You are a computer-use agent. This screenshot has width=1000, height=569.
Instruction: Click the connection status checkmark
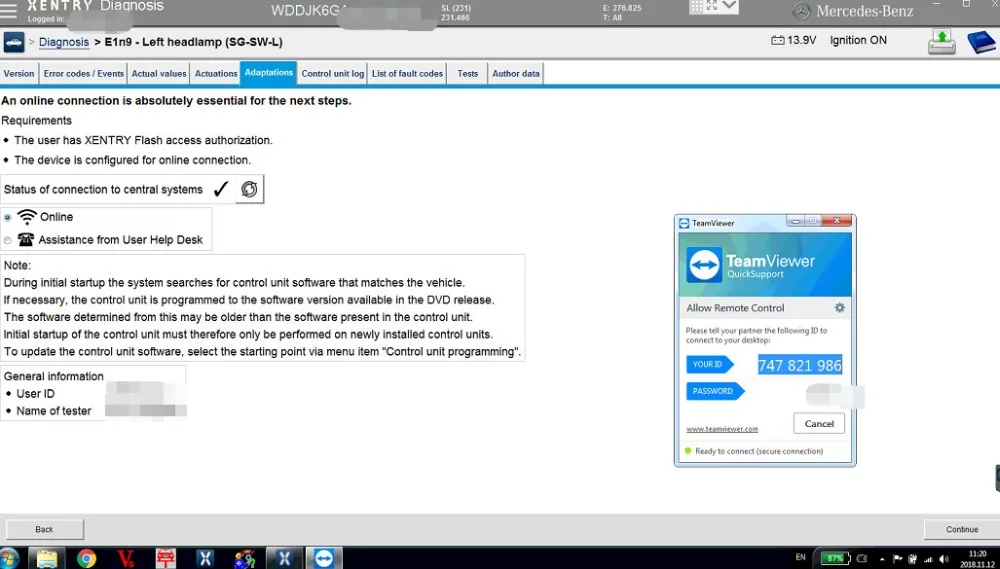tap(221, 189)
